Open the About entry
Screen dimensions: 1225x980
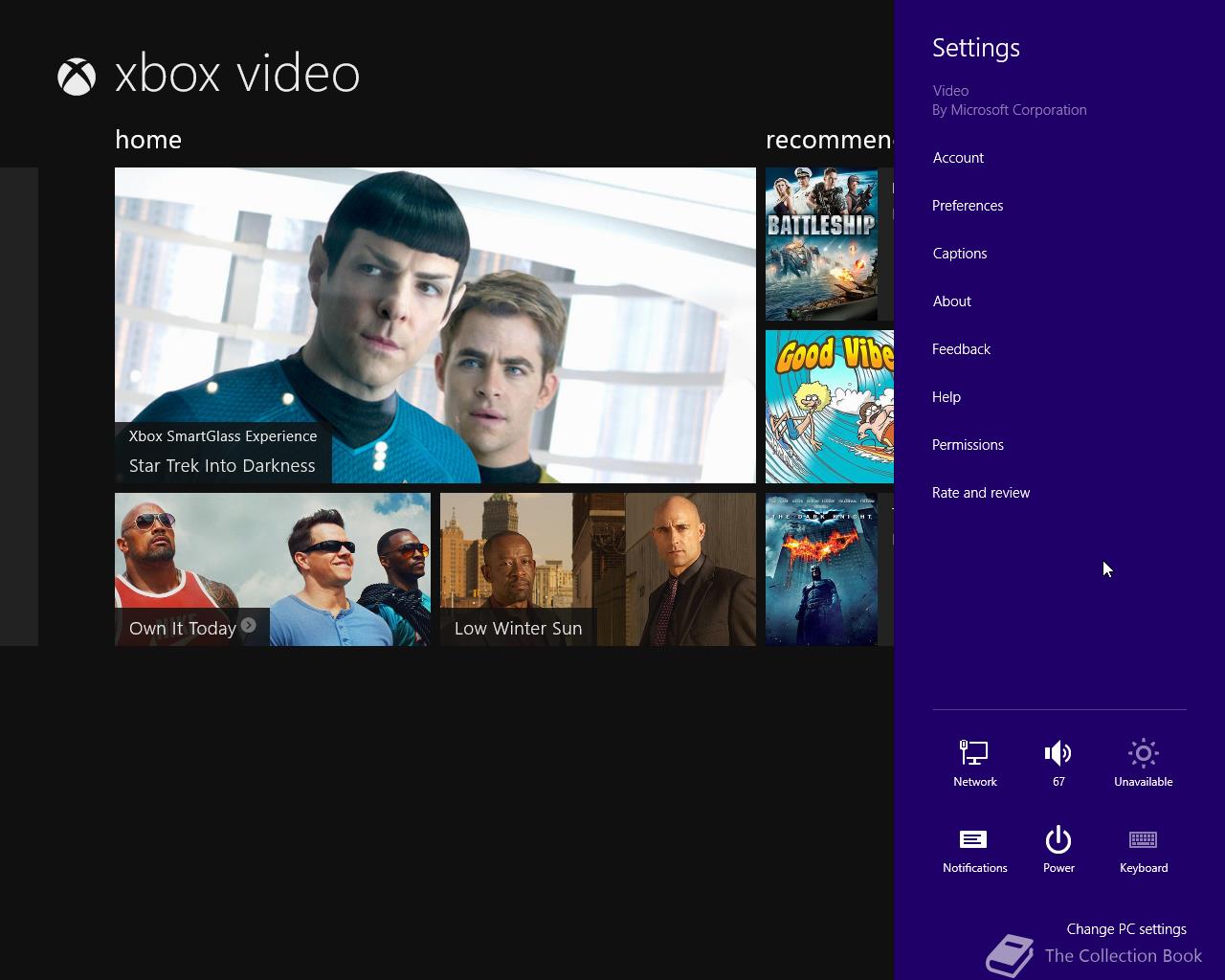point(952,301)
